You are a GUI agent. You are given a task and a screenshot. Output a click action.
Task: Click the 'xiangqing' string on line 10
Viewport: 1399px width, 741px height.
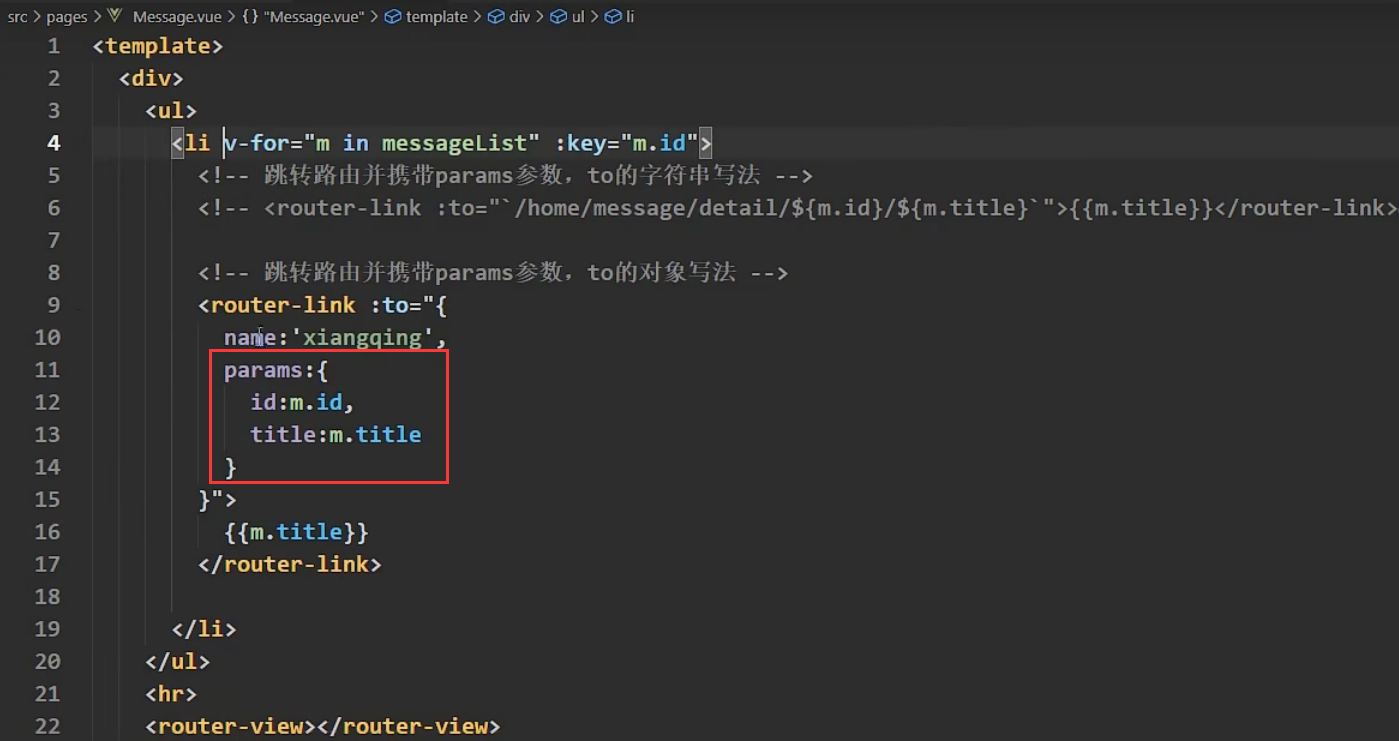(x=362, y=338)
